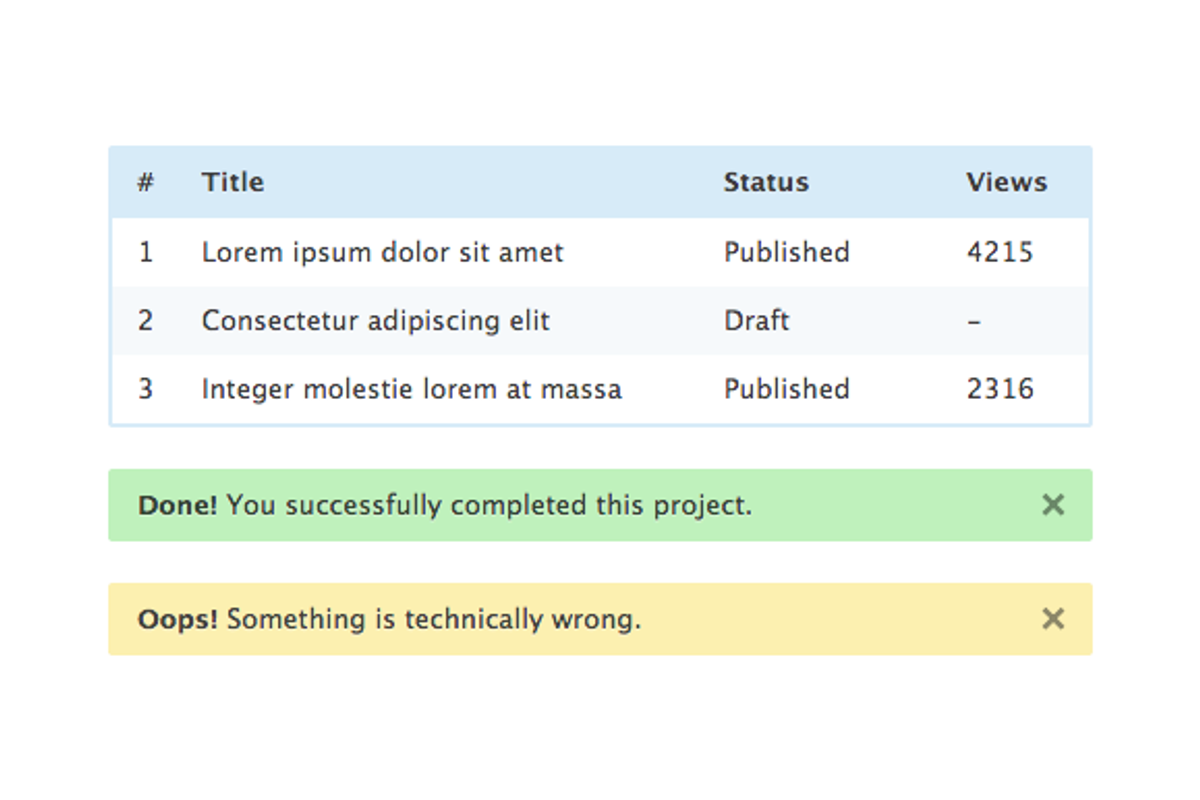This screenshot has width=1200, height=800.
Task: Select the Consectetur adipiscing elit row title
Action: point(375,321)
